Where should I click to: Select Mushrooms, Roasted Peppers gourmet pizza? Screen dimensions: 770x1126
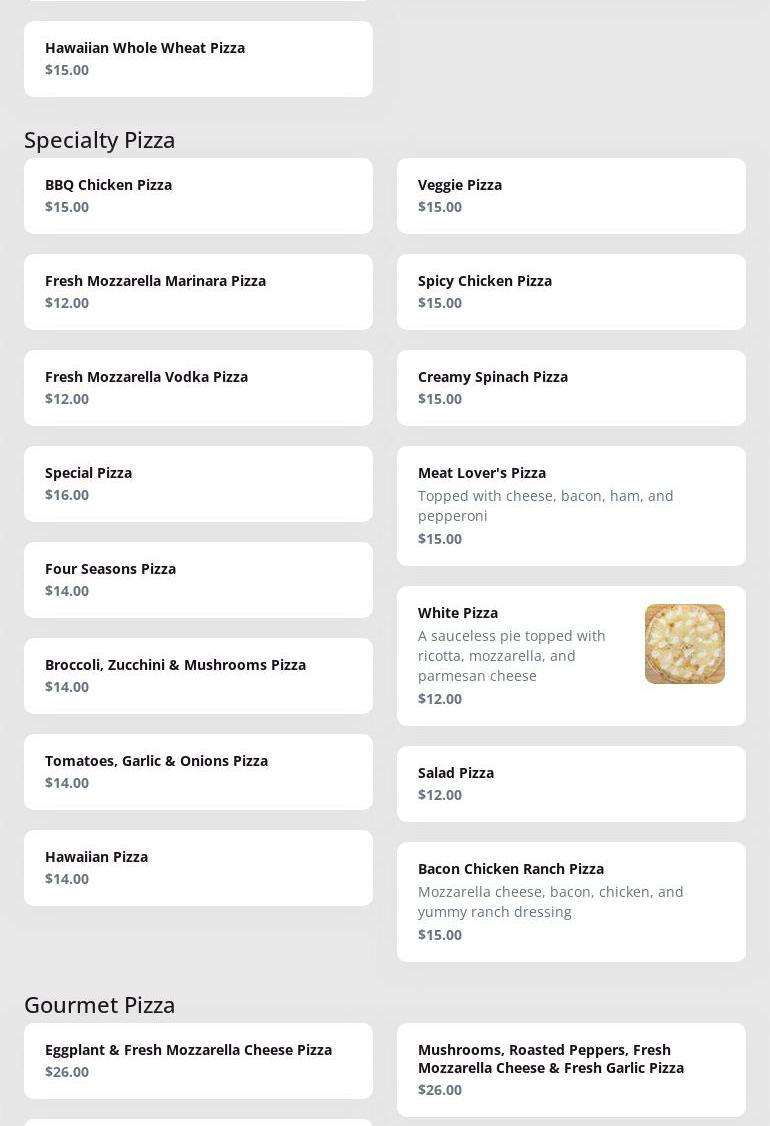click(571, 1070)
